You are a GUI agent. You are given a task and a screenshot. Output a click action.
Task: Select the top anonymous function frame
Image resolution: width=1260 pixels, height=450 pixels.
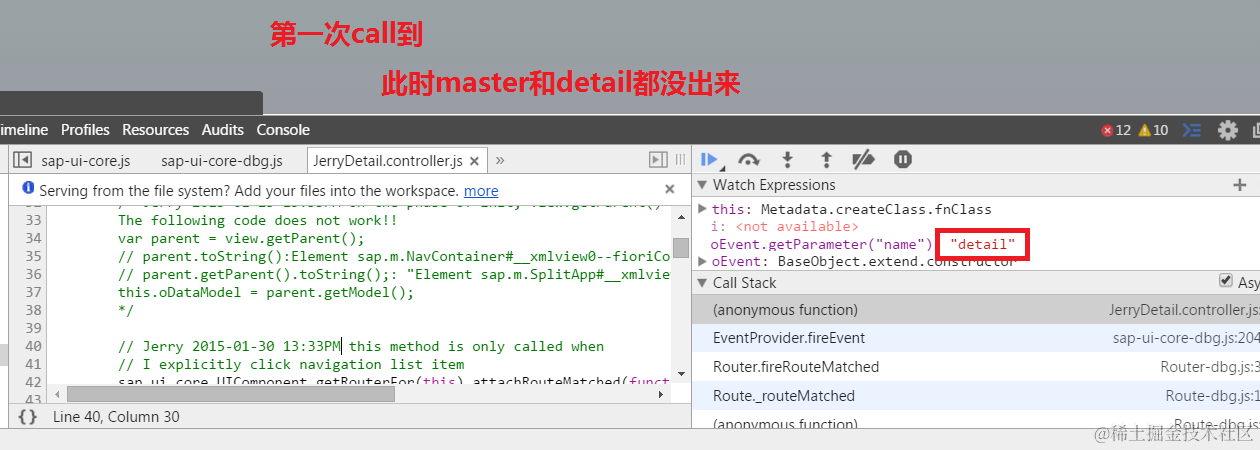coord(976,310)
